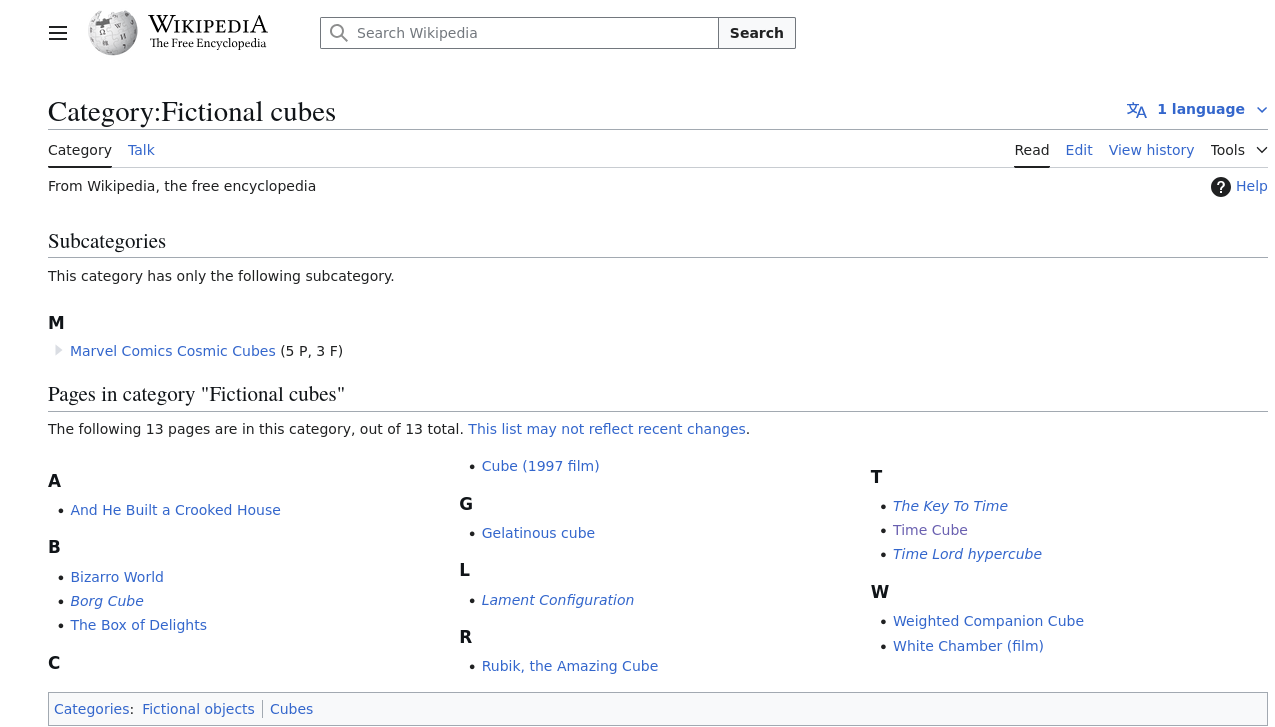Click the Subcategories heading
This screenshot has height=727, width=1275.
click(107, 241)
